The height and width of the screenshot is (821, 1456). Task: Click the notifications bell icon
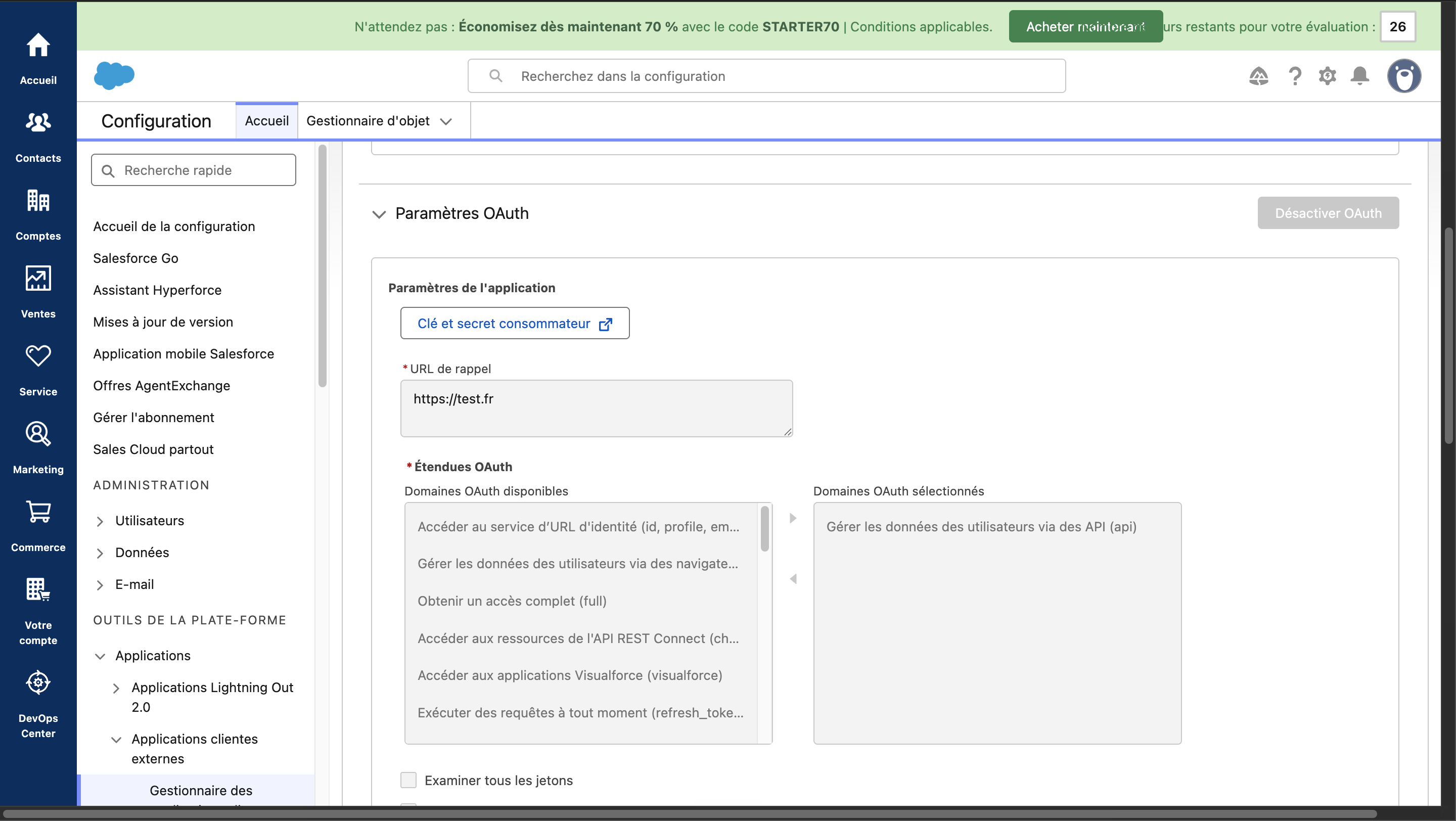(x=1359, y=76)
